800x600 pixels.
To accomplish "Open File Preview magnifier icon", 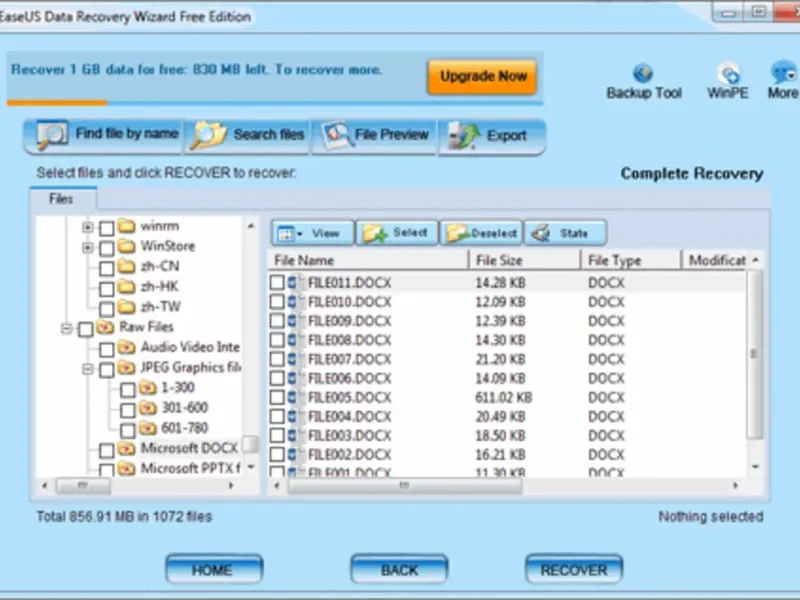I will pos(337,135).
